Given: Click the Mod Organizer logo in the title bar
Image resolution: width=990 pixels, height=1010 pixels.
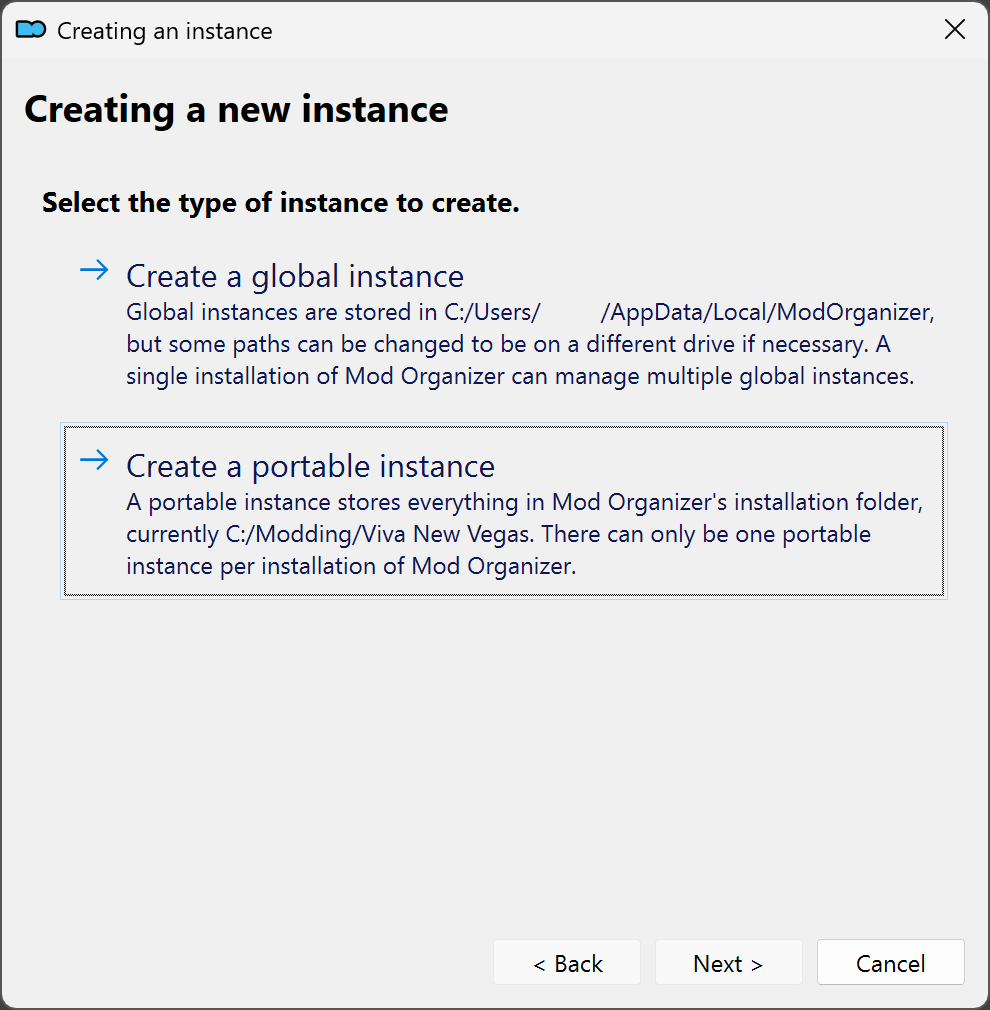Looking at the screenshot, I should (x=31, y=30).
